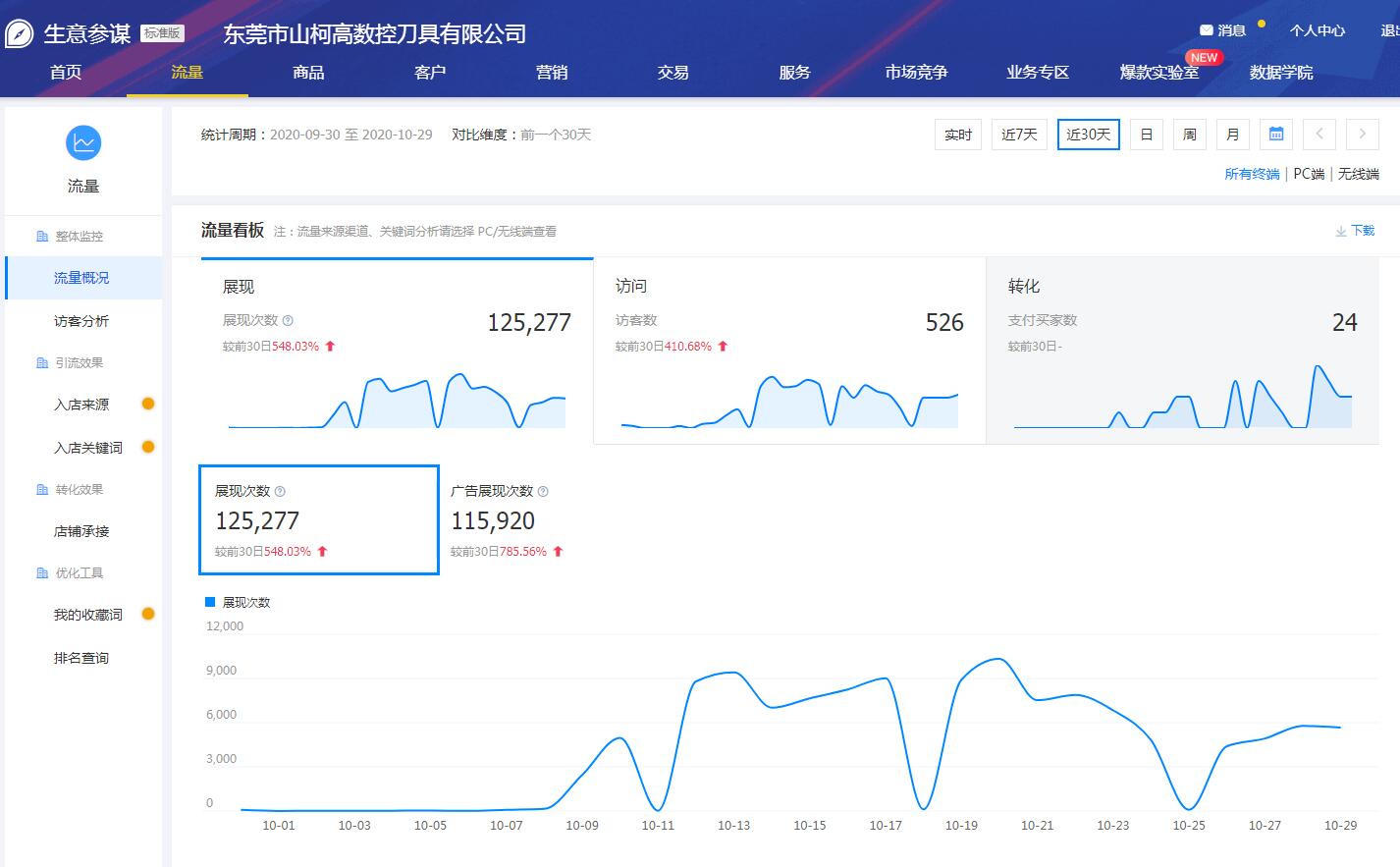This screenshot has width=1400, height=867.
Task: Click the previous period arrow
Action: 1319,135
